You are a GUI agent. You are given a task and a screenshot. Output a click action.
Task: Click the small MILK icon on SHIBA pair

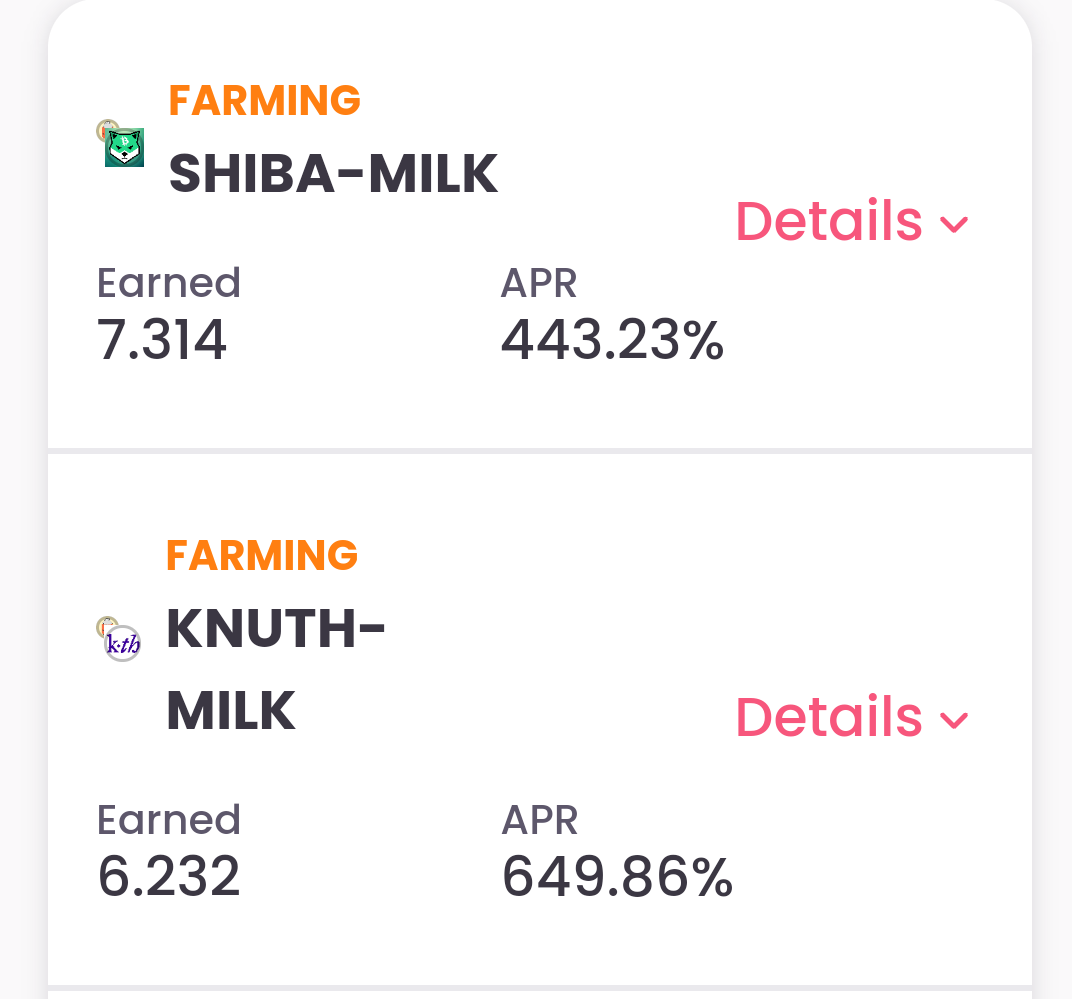(107, 129)
